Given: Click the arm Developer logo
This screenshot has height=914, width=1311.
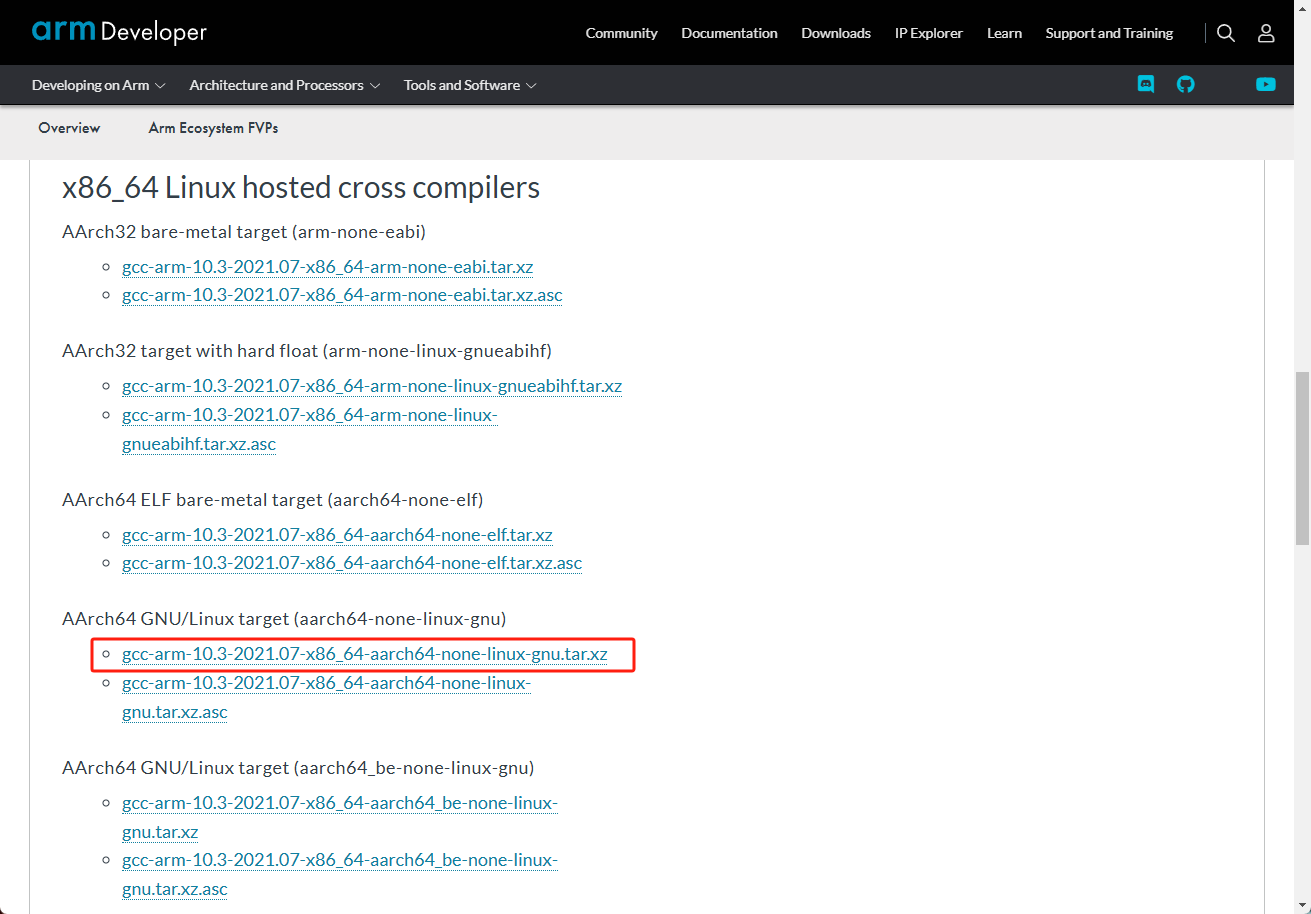Looking at the screenshot, I should 119,32.
